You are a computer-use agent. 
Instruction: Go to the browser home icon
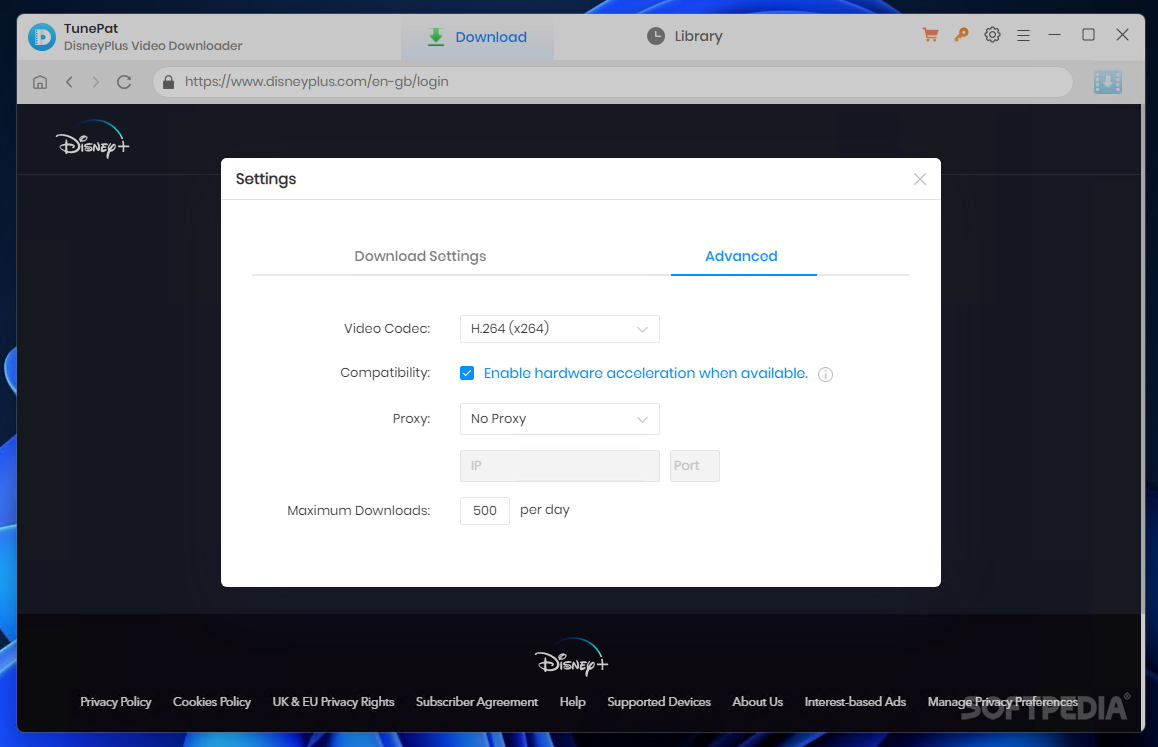[40, 82]
